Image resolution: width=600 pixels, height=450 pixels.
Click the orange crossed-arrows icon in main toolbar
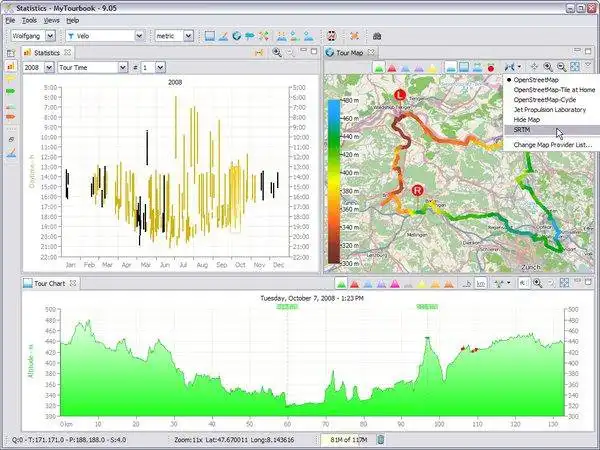tap(354, 36)
